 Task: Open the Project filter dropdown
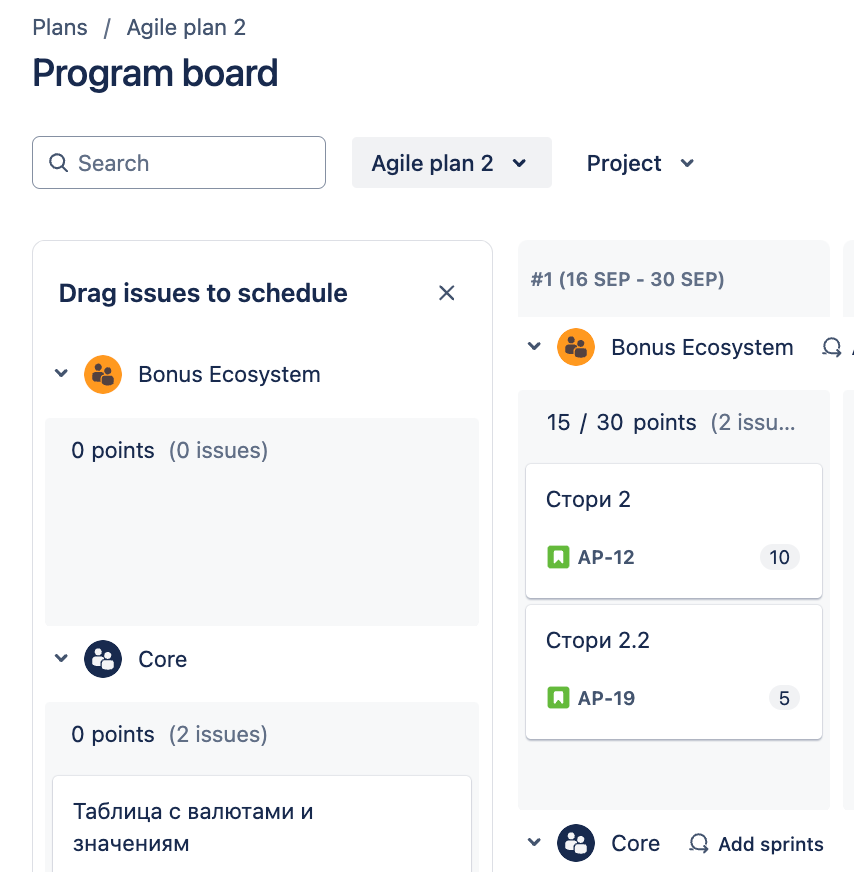(x=640, y=163)
